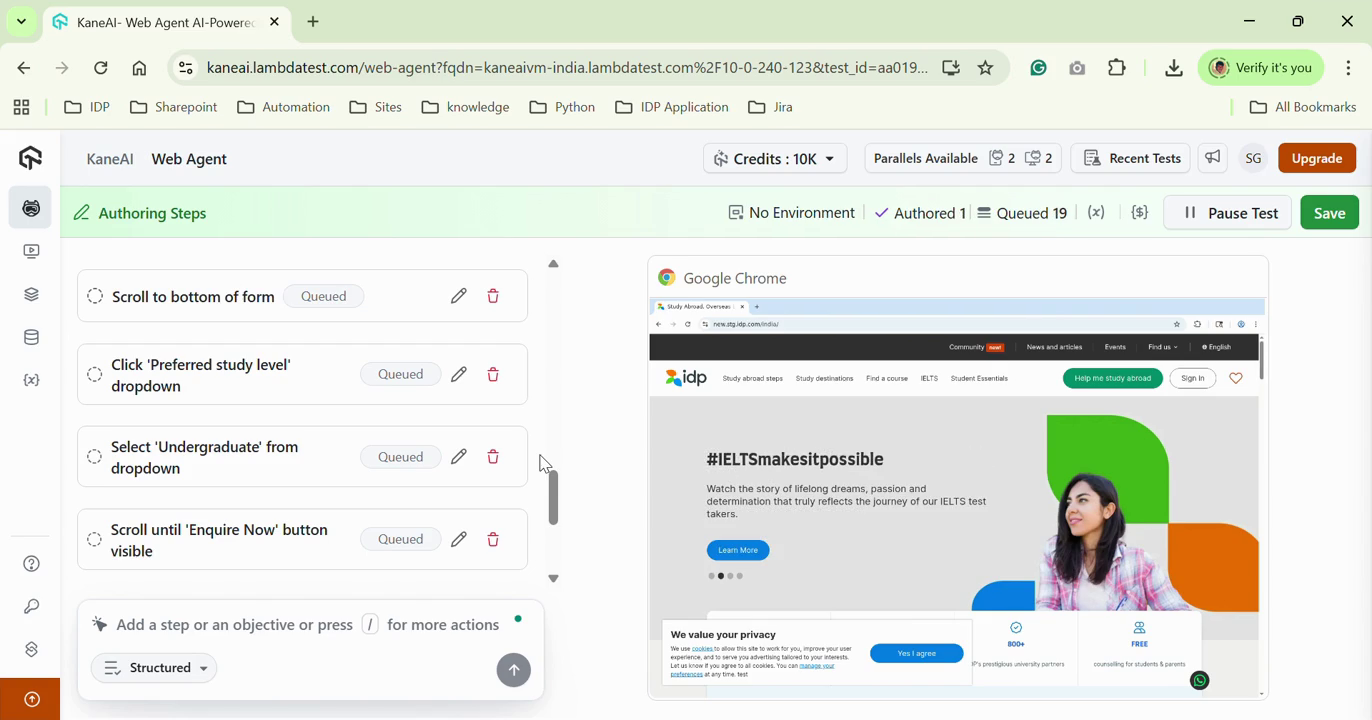The width and height of the screenshot is (1372, 720).
Task: Click the announcements megaphone icon
Action: 1213,158
